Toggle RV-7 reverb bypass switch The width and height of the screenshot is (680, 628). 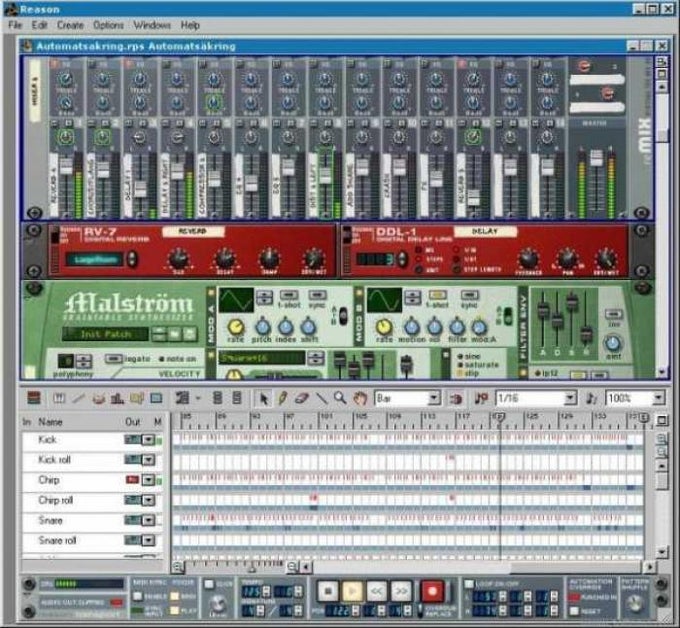55,236
